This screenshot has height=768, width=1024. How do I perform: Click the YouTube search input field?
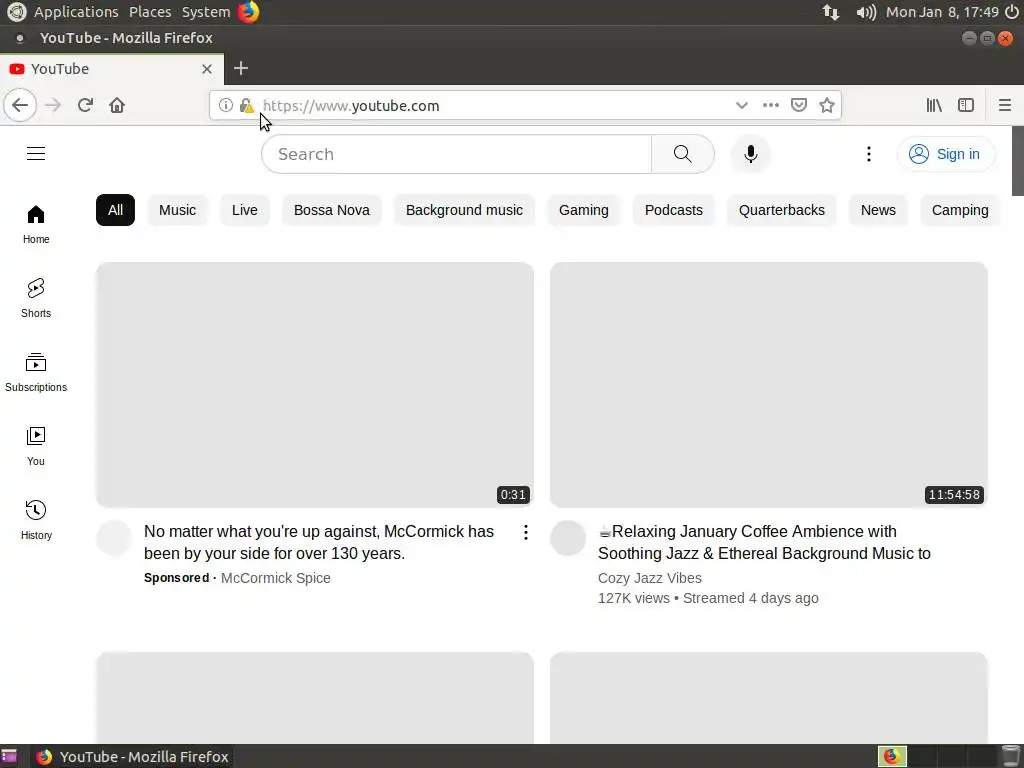[457, 154]
